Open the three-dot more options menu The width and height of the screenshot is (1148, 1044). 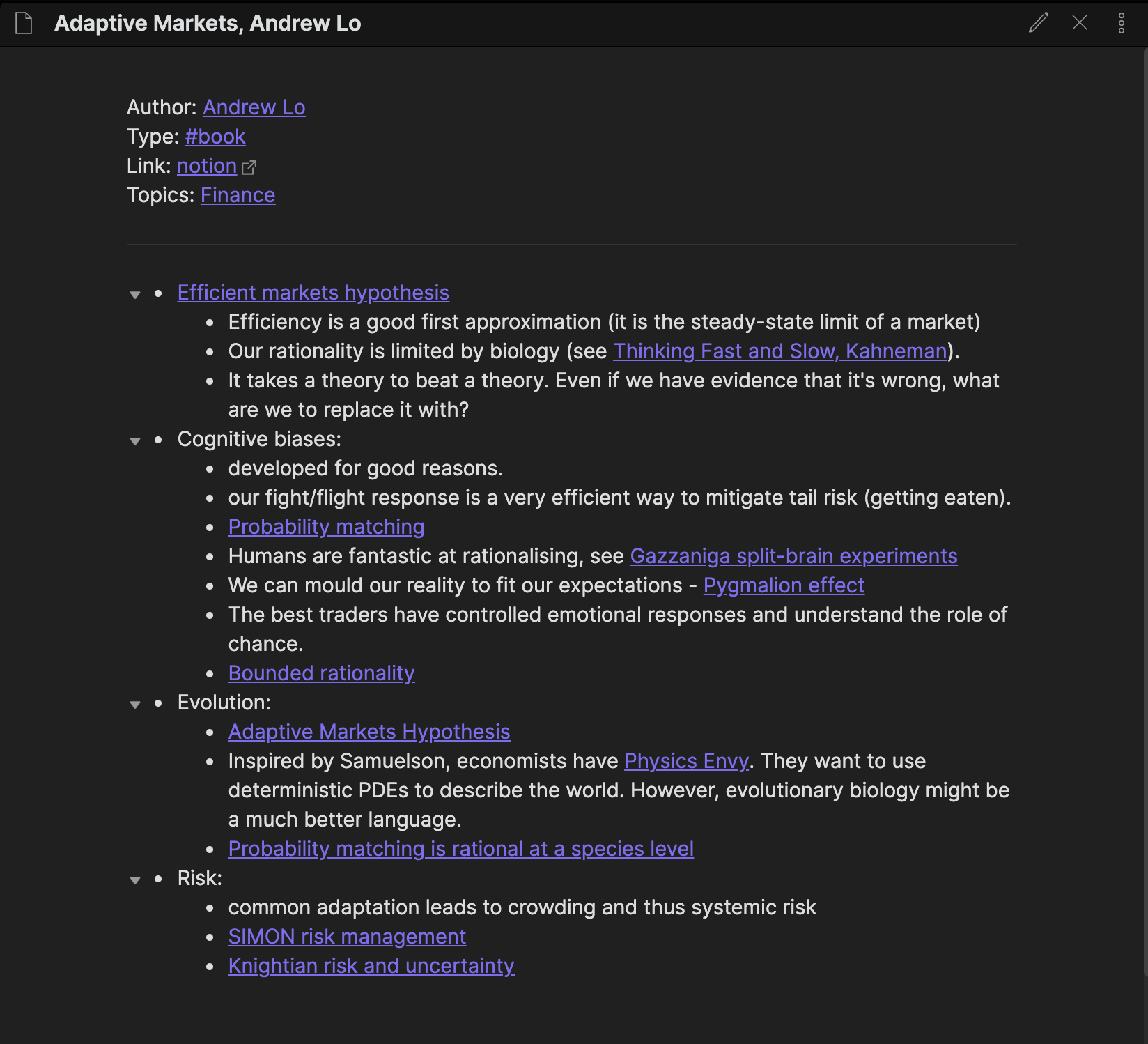tap(1122, 23)
